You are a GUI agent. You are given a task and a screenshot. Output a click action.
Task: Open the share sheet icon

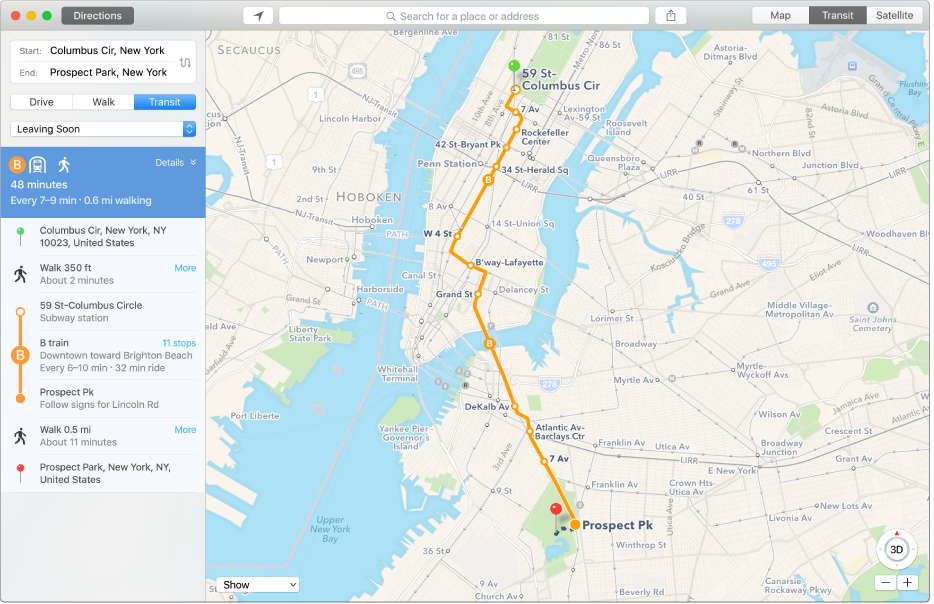pyautogui.click(x=671, y=16)
